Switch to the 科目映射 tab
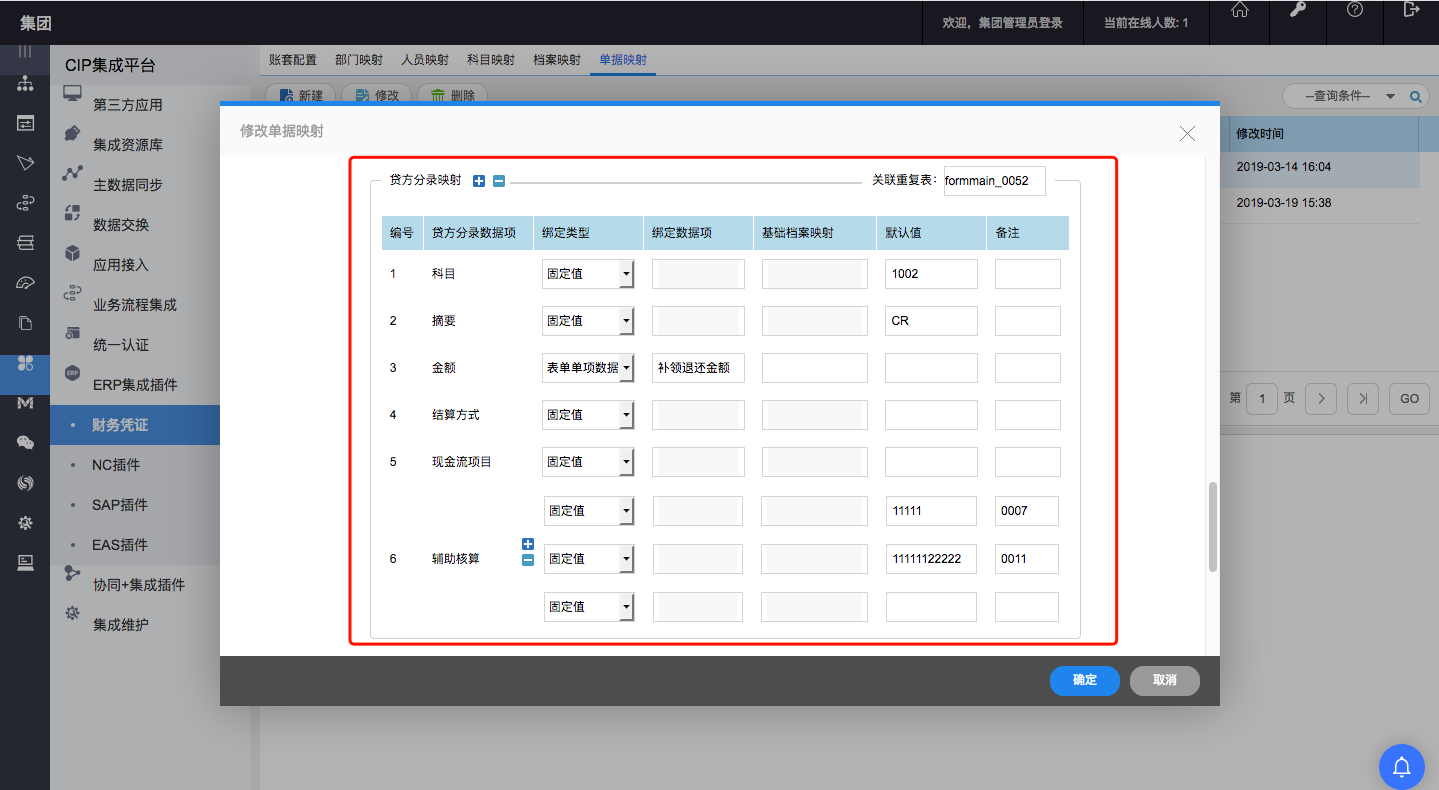The height and width of the screenshot is (790, 1439). click(x=490, y=60)
